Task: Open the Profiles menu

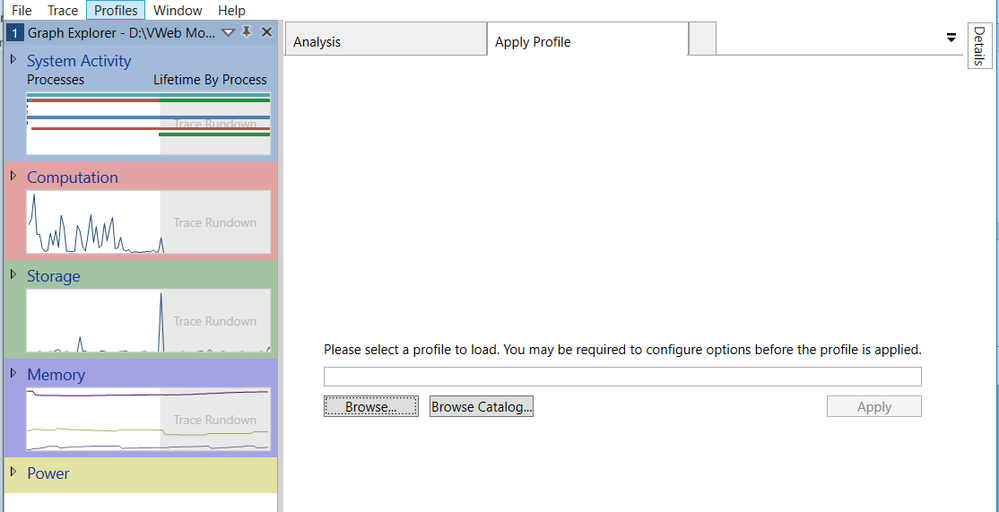Action: coord(116,10)
